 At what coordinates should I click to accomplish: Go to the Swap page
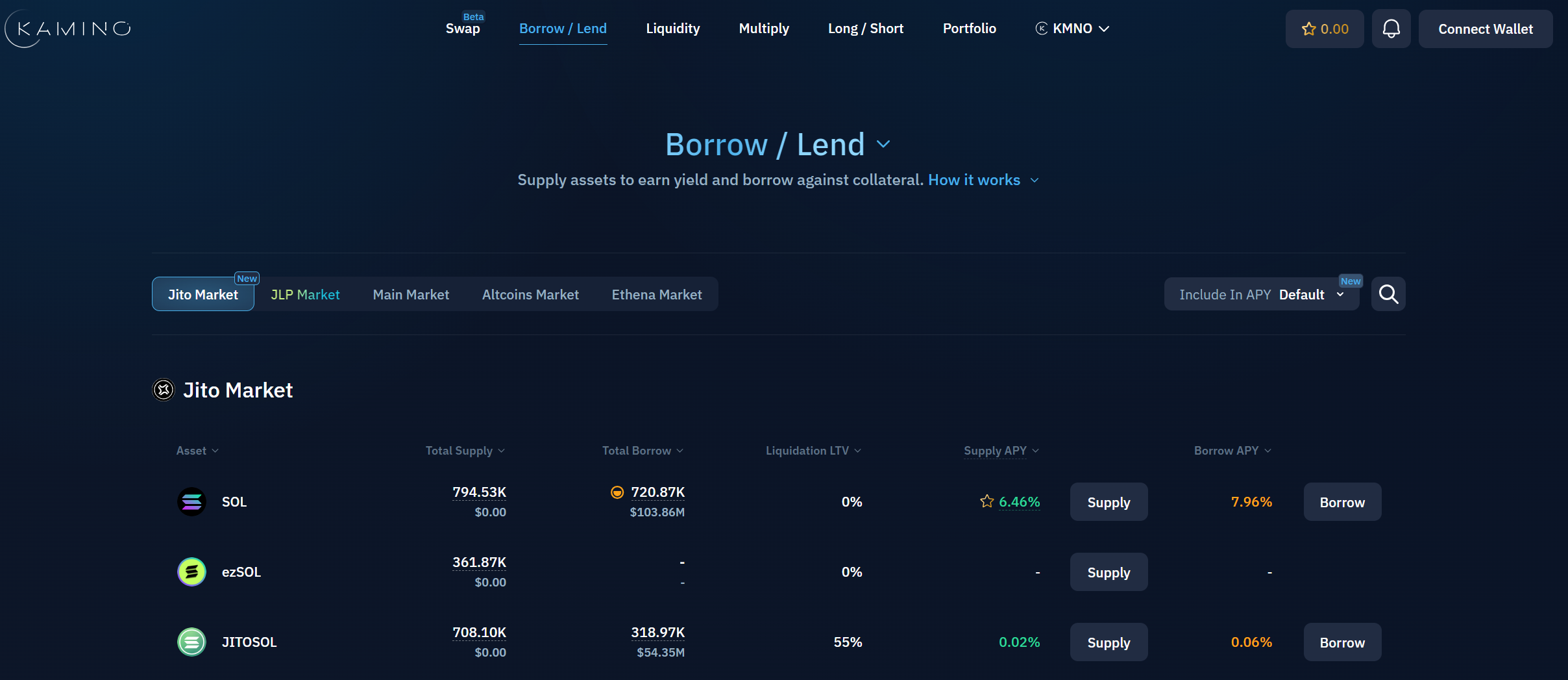(463, 29)
